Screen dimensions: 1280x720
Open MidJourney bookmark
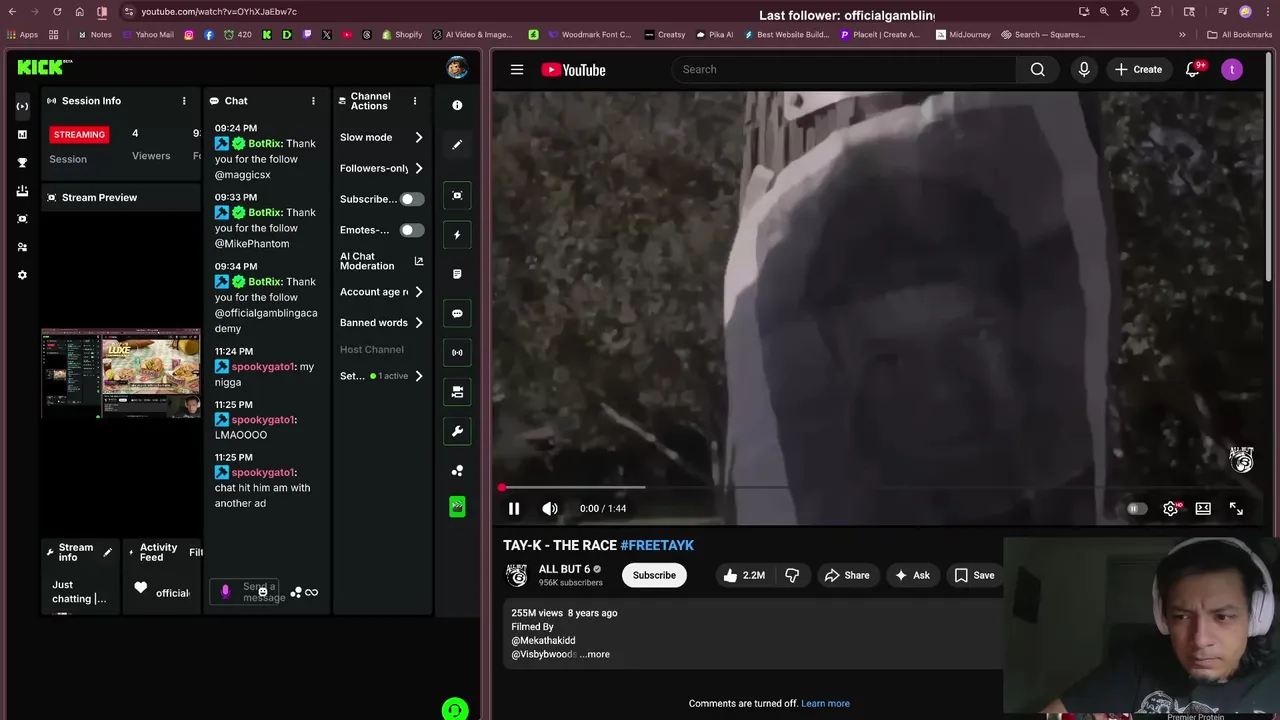(x=963, y=34)
